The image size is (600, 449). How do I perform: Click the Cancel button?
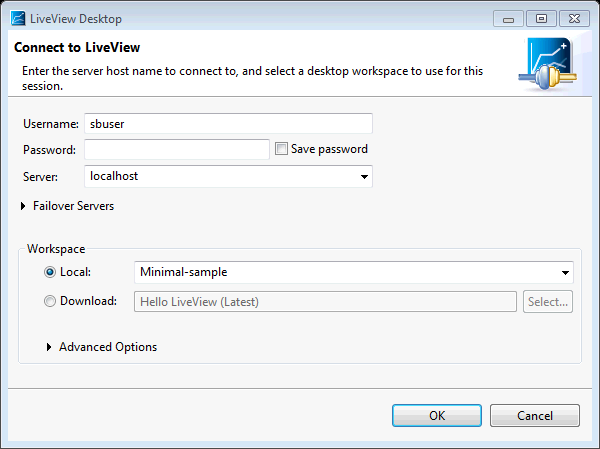(x=534, y=415)
